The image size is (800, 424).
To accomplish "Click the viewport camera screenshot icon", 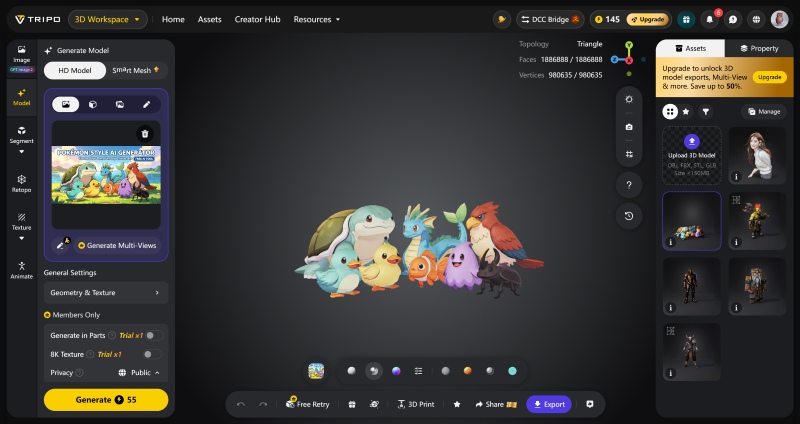I will pos(629,127).
